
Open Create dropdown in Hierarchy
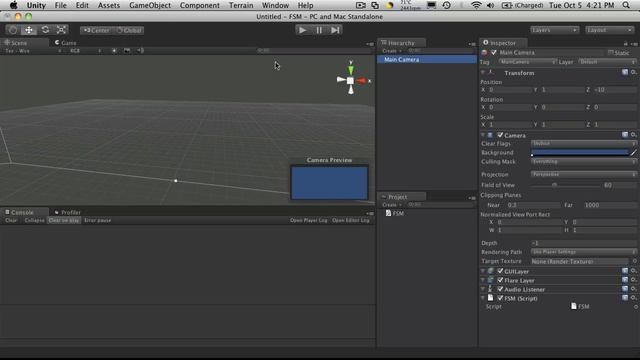pos(391,51)
